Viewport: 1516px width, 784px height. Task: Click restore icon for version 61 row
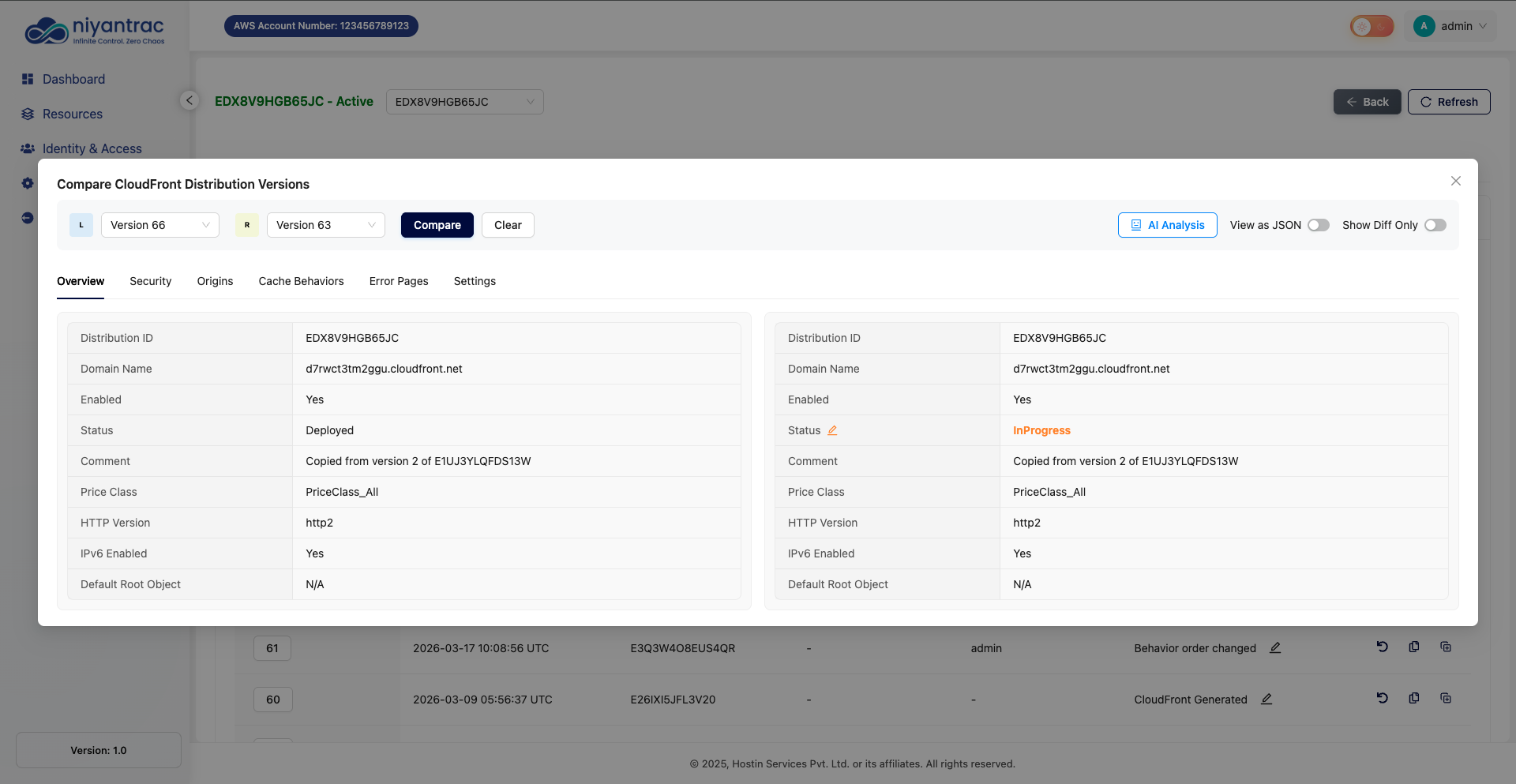point(1382,647)
